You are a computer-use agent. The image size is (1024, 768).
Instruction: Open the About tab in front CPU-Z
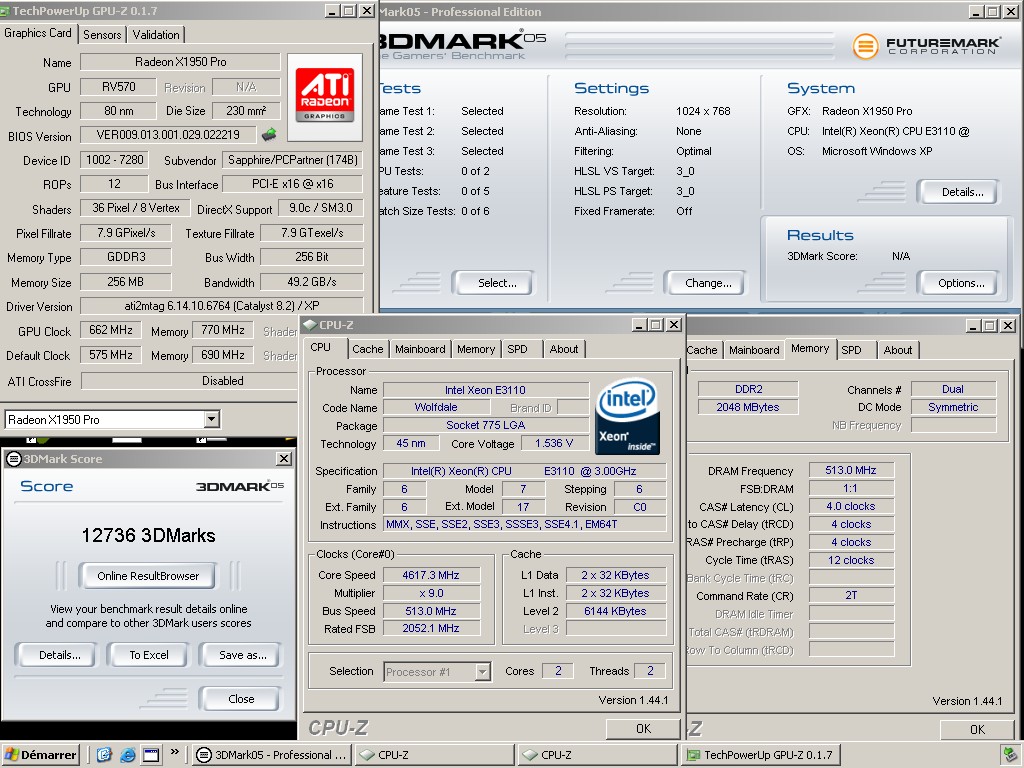(x=564, y=349)
